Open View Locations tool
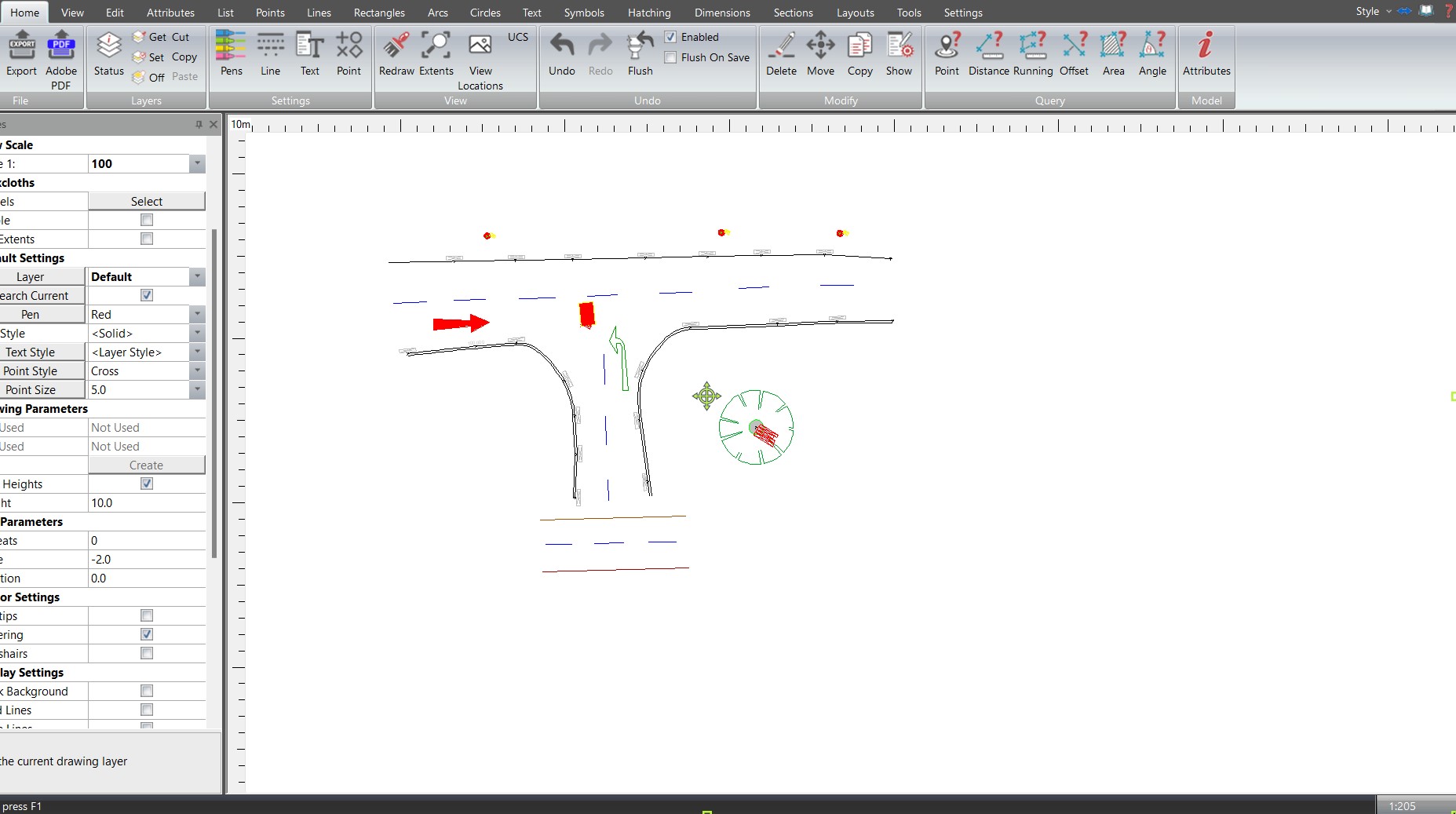Screen dimensions: 1456x814 pos(480,46)
